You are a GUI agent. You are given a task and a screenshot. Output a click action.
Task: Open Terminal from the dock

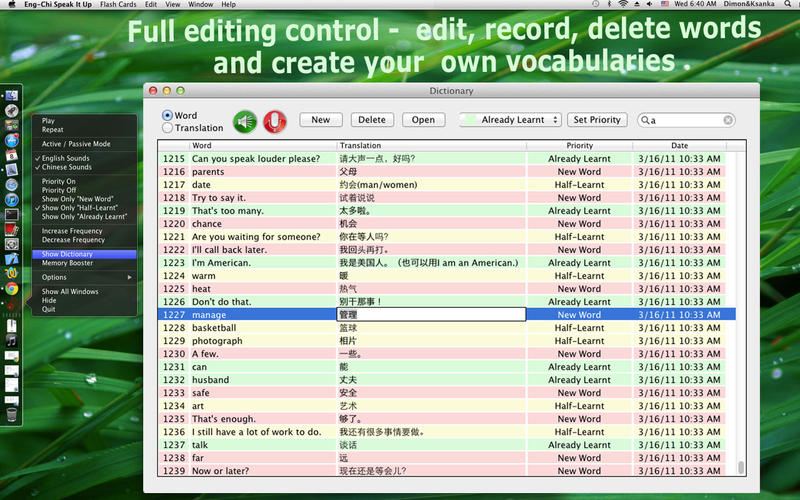[11, 215]
